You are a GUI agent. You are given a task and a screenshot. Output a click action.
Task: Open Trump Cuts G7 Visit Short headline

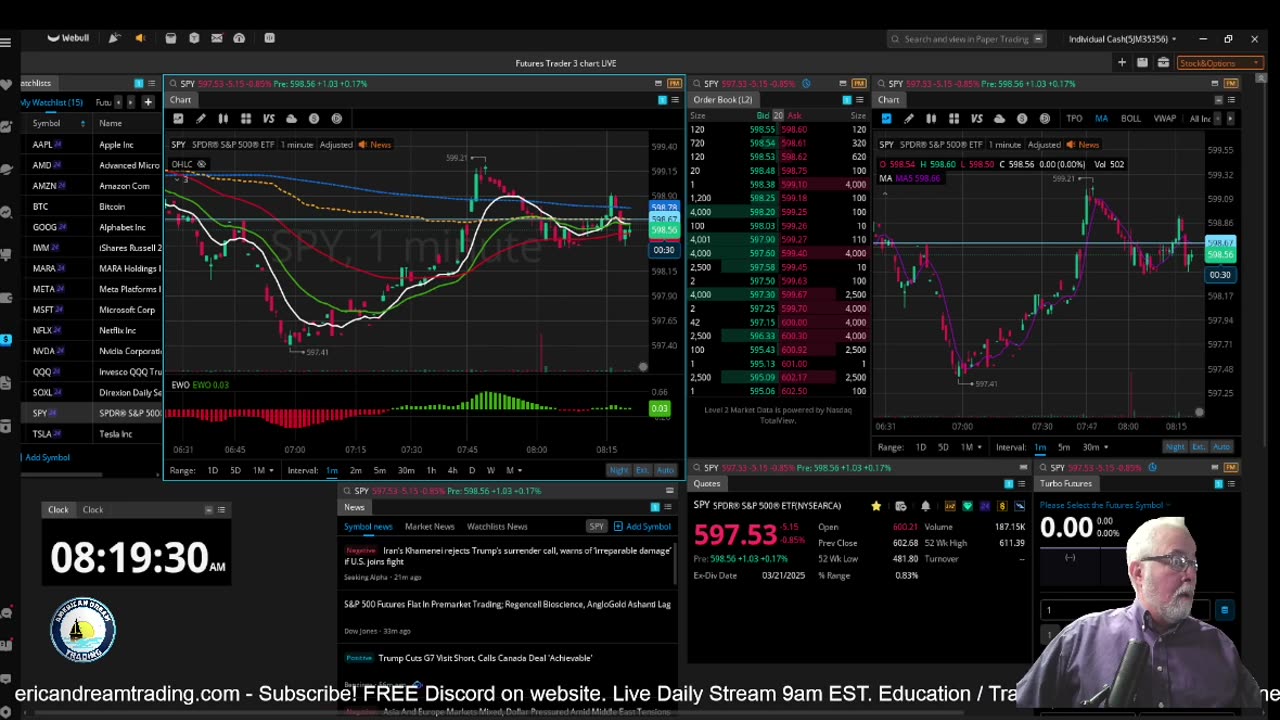point(485,658)
